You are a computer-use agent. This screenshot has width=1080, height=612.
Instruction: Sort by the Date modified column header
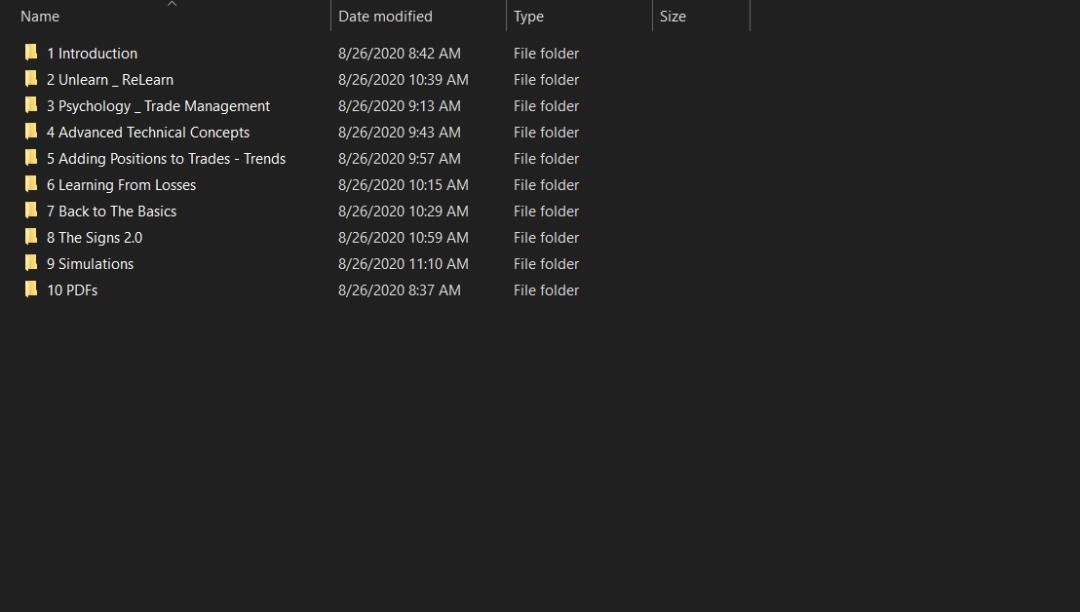tap(385, 17)
